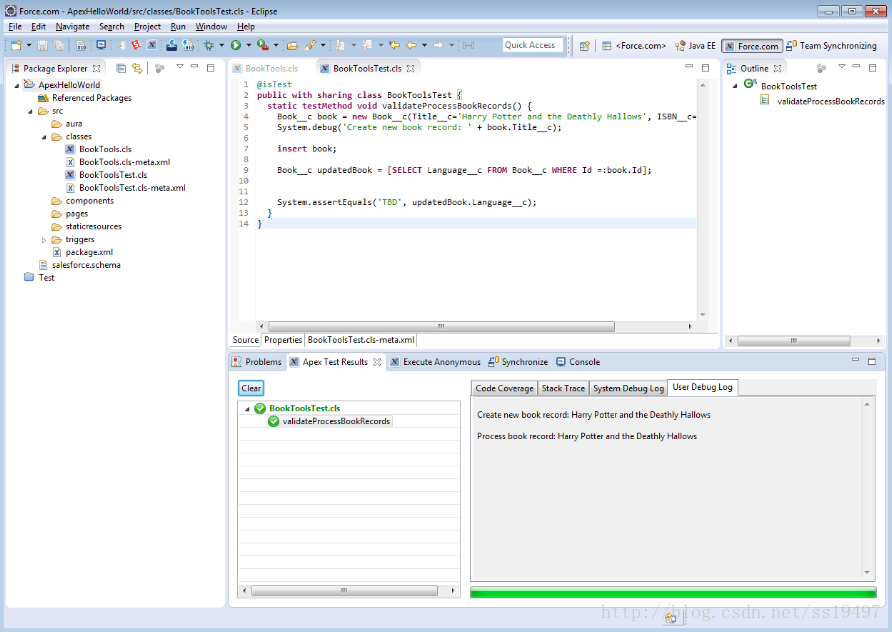This screenshot has width=892, height=632.
Task: Click the Open Perspective icon
Action: click(584, 46)
